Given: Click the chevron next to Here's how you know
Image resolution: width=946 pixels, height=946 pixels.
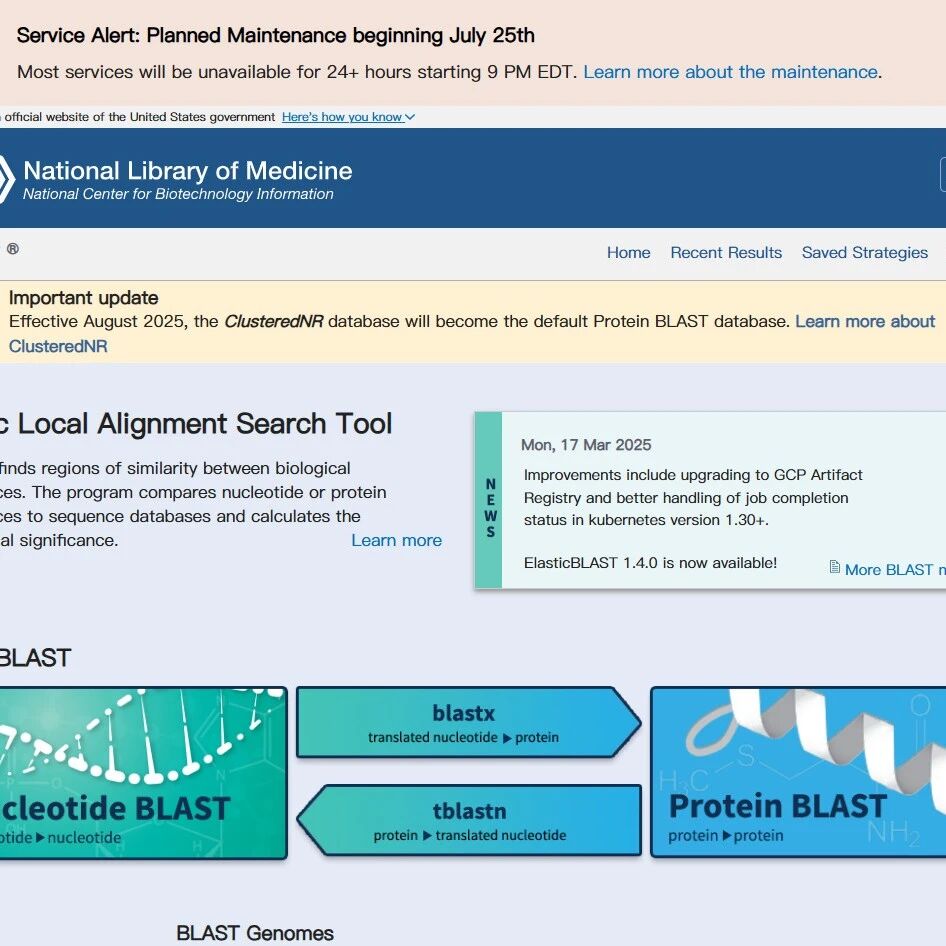Looking at the screenshot, I should [x=410, y=117].
